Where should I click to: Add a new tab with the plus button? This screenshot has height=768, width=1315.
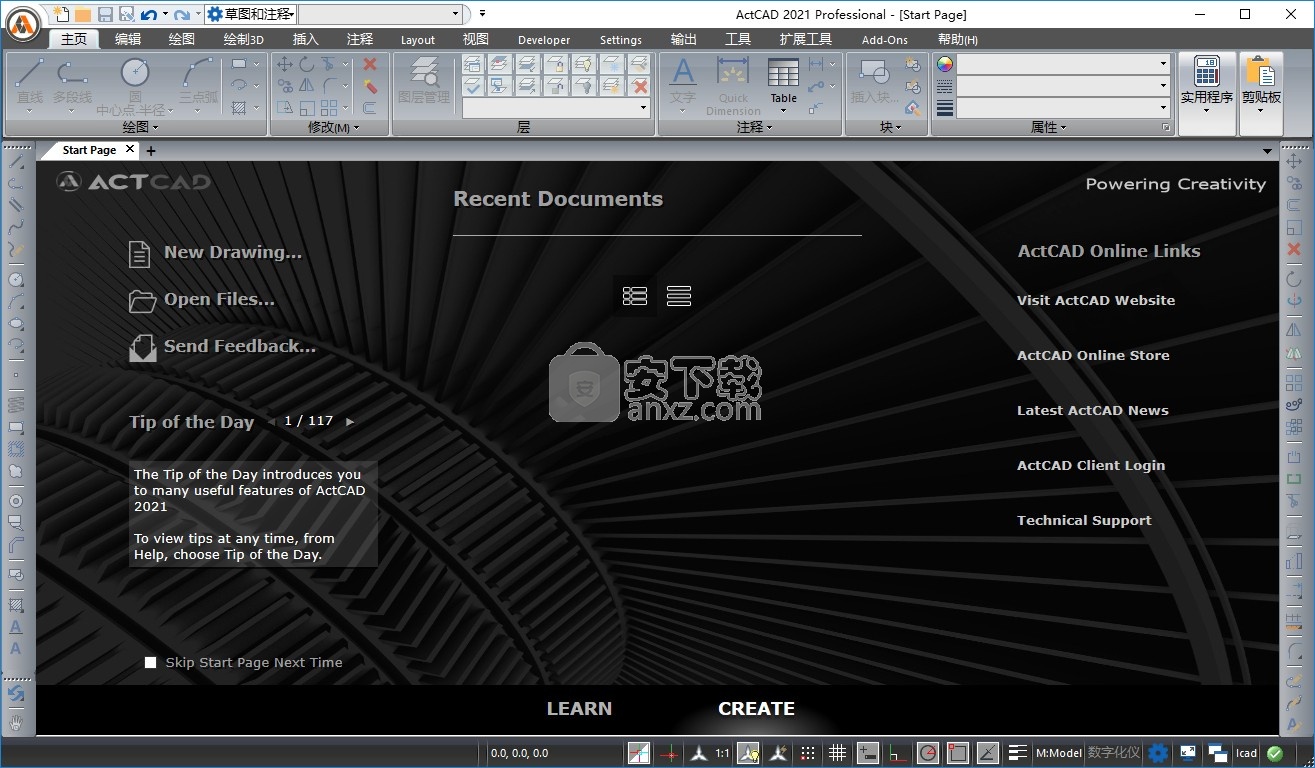coord(151,151)
